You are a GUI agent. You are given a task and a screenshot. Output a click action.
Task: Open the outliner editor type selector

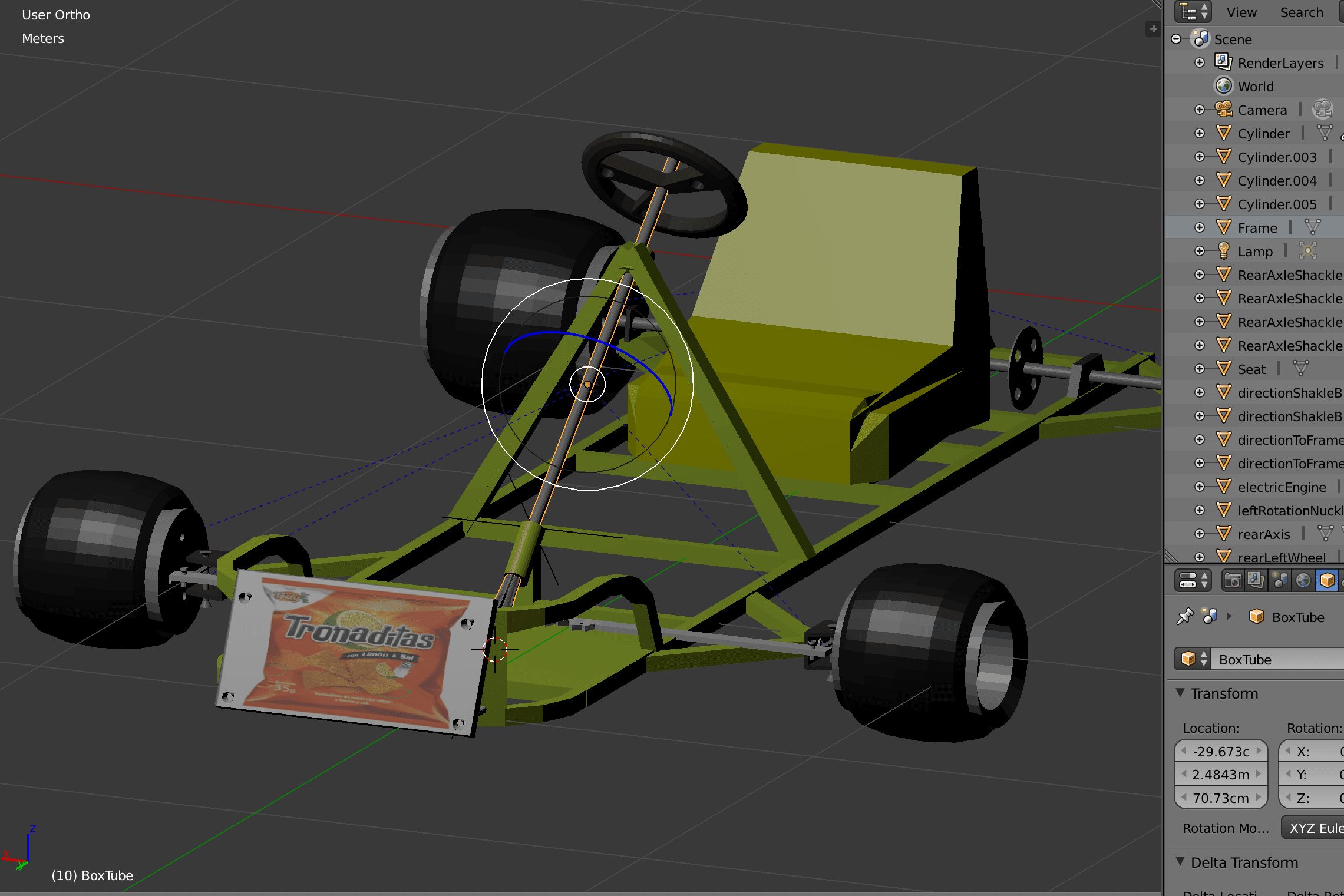coord(1193,12)
